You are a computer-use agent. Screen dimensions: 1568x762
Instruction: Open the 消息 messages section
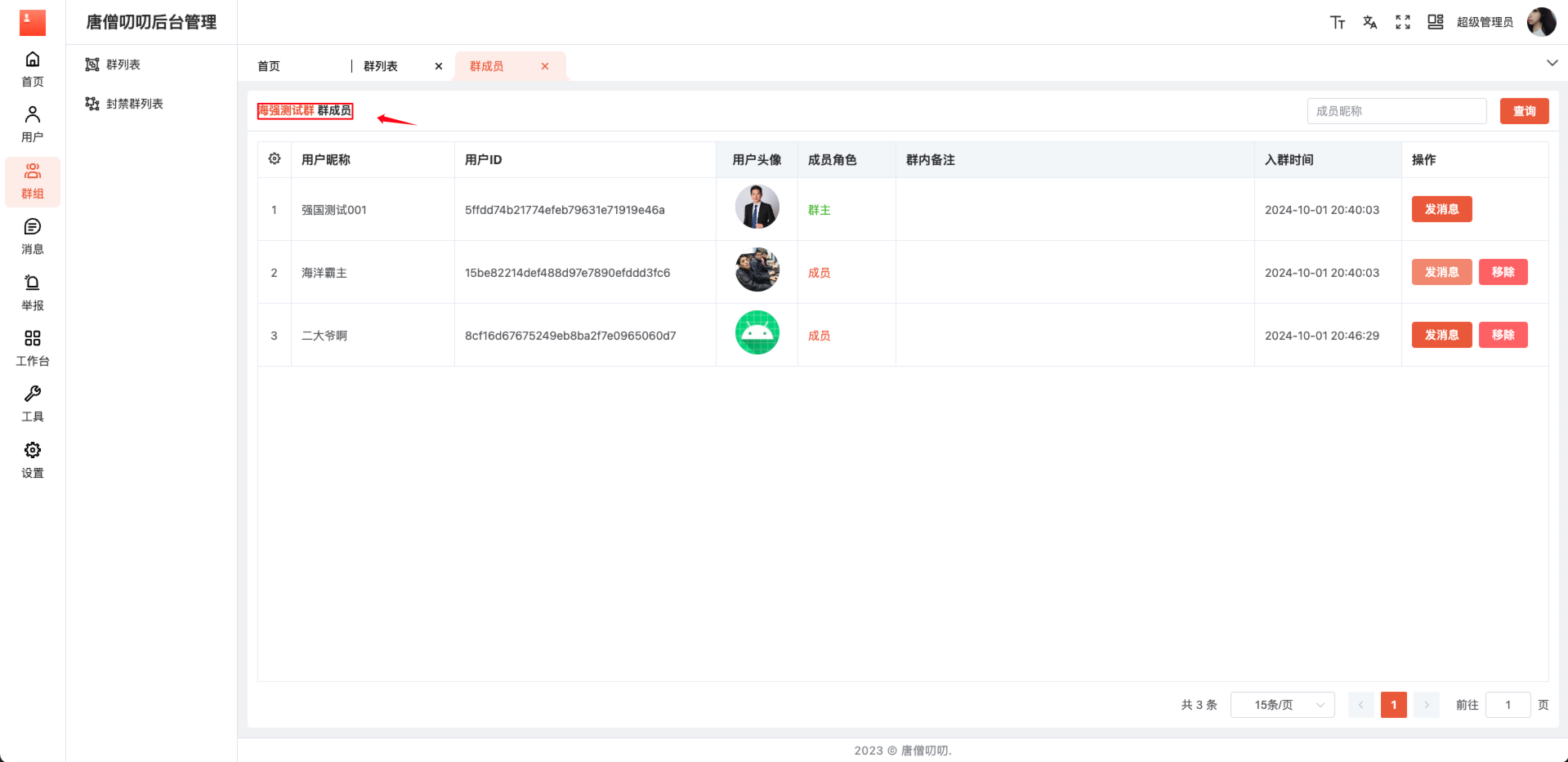point(33,236)
